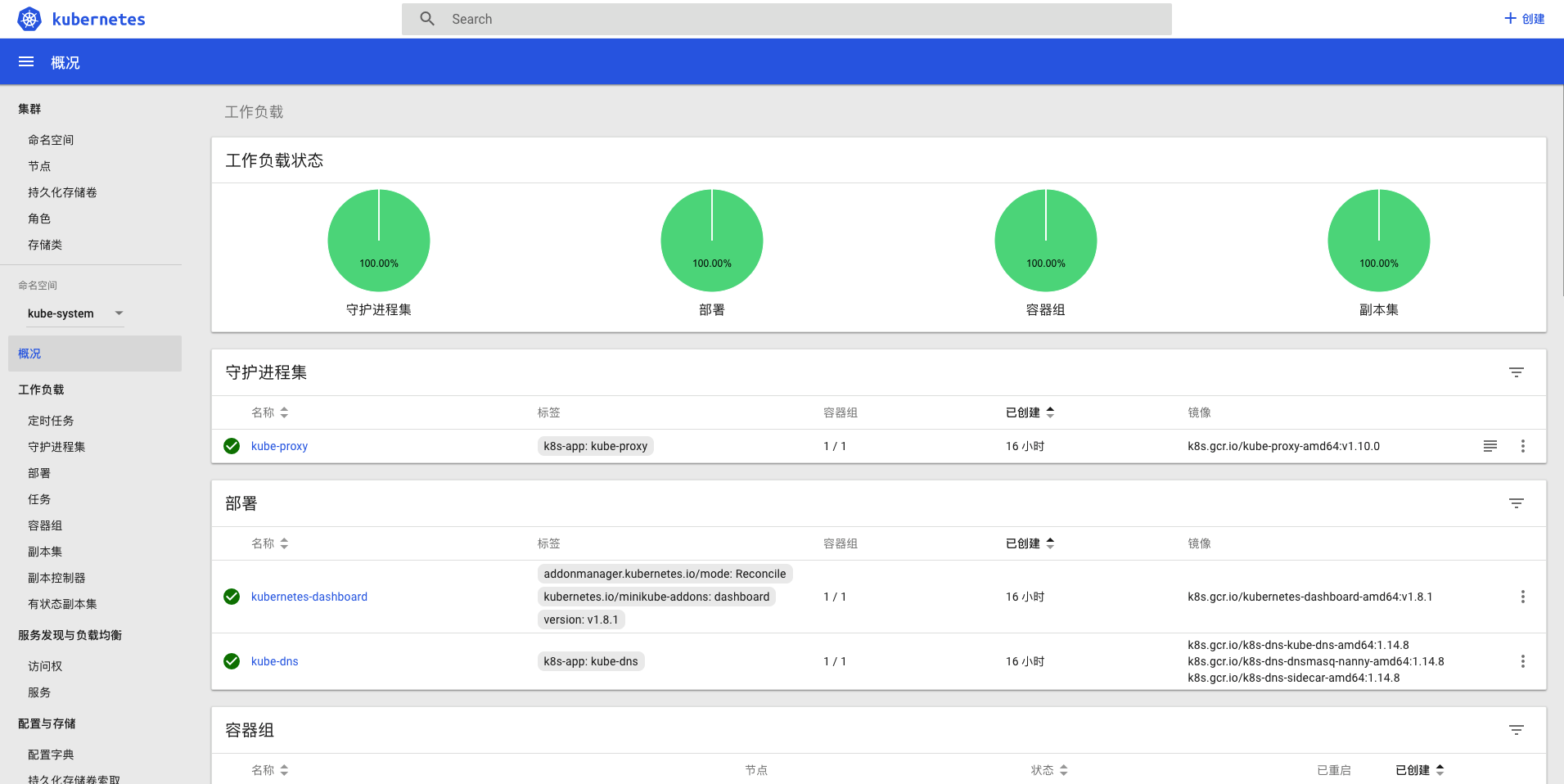Open the hamburger navigation menu

26,62
